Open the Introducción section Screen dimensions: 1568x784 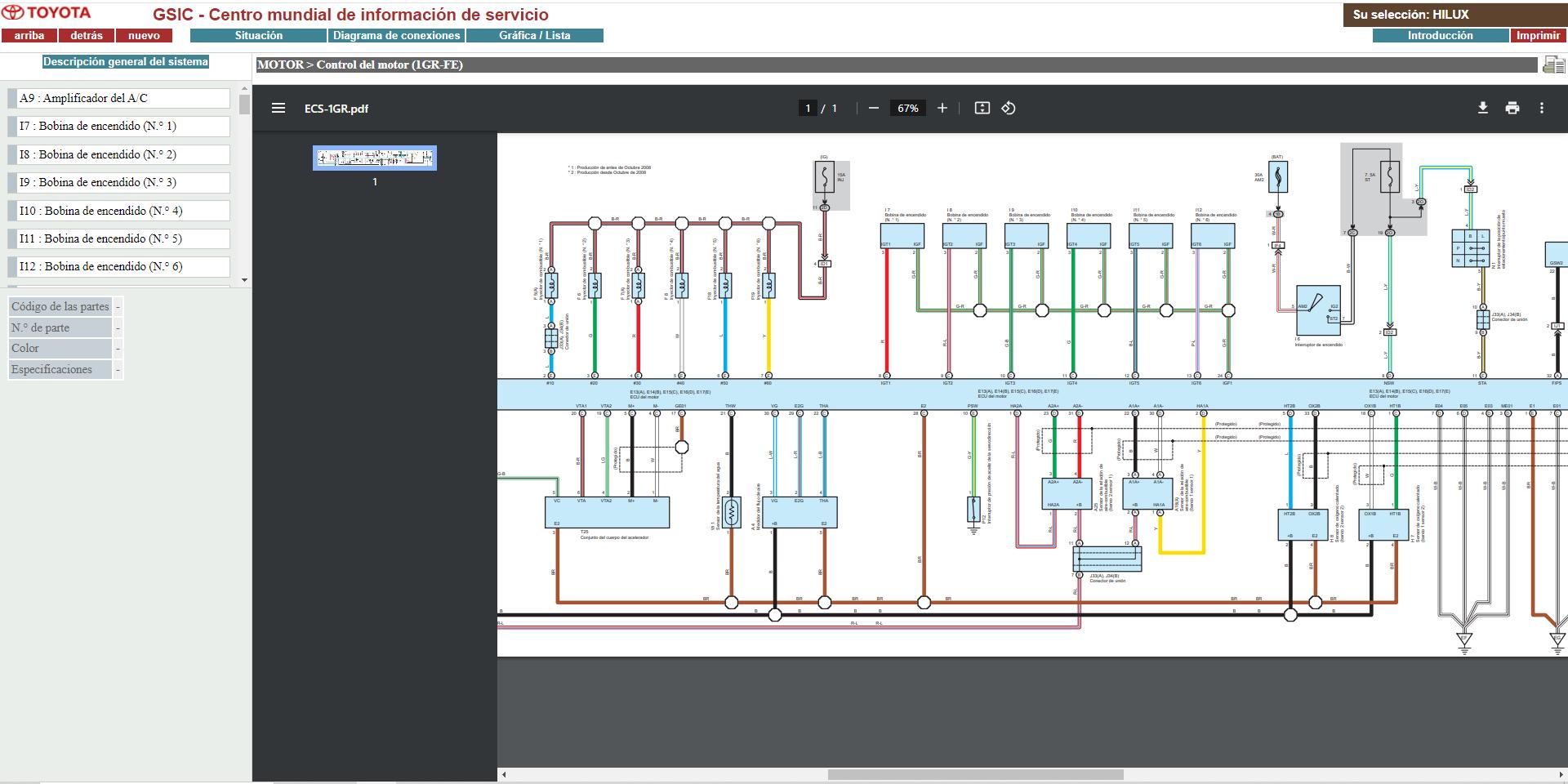coord(1441,36)
